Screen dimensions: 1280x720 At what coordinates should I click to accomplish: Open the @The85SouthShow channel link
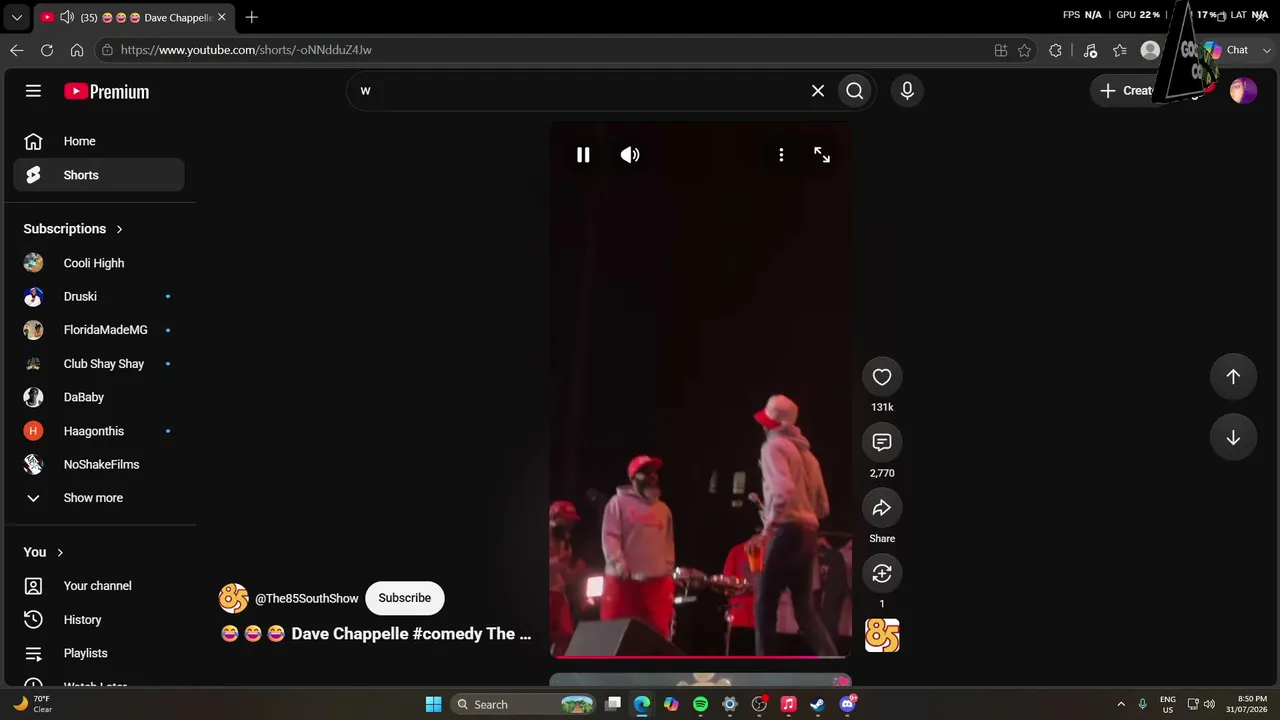tap(307, 598)
